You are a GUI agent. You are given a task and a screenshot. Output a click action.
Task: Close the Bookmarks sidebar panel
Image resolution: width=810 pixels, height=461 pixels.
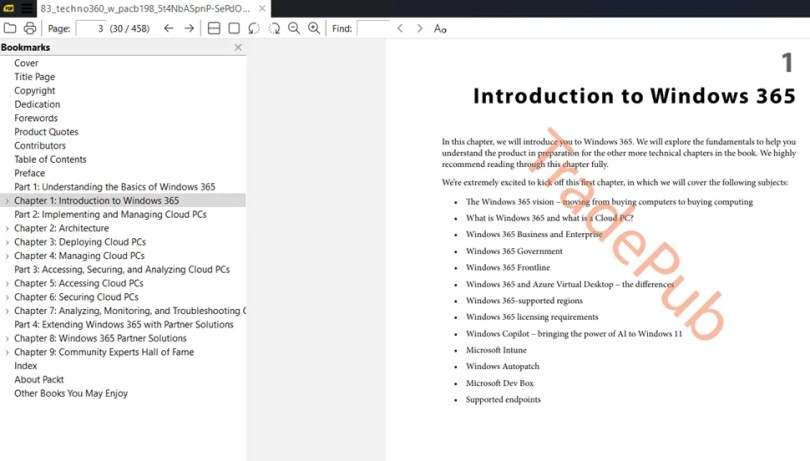pyautogui.click(x=238, y=47)
